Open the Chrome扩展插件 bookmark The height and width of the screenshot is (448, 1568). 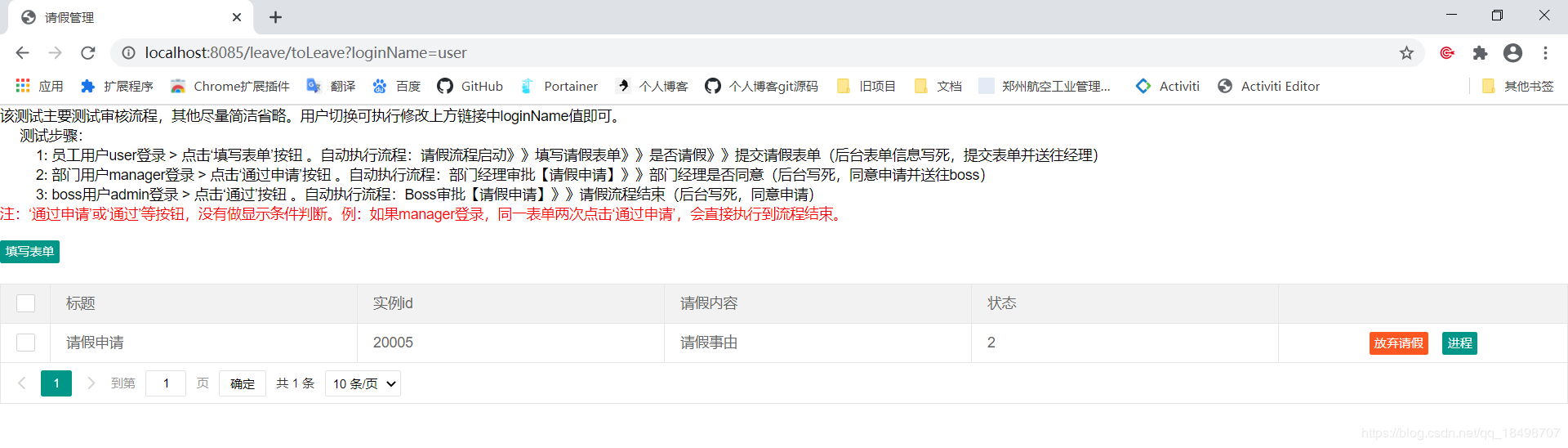pos(229,86)
